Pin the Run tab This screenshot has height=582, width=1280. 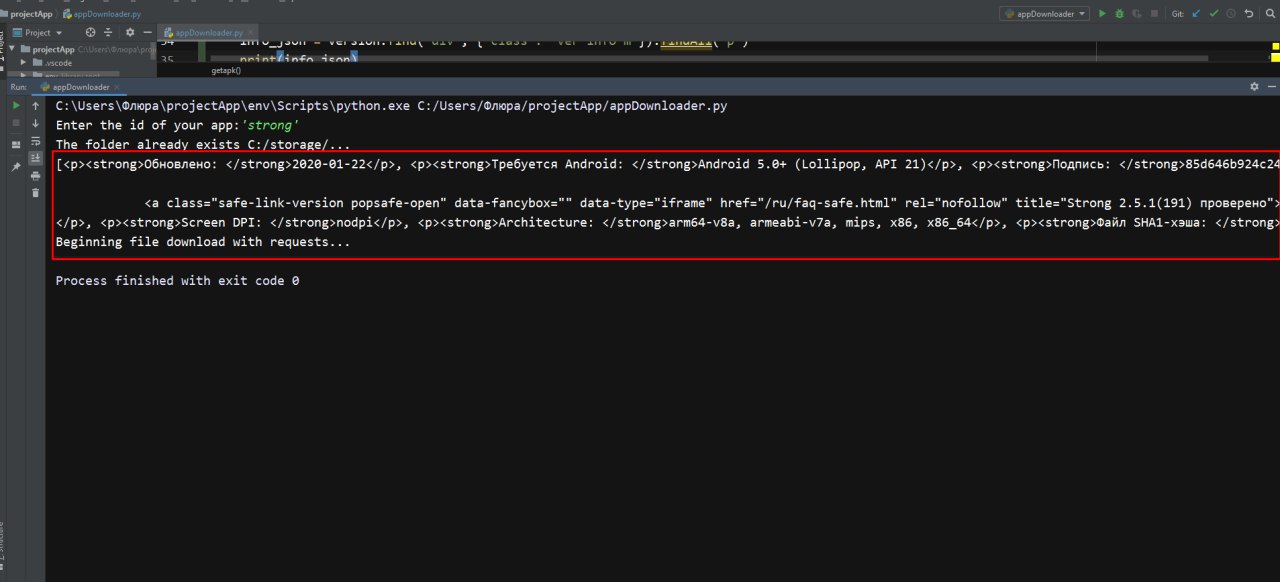click(16, 167)
